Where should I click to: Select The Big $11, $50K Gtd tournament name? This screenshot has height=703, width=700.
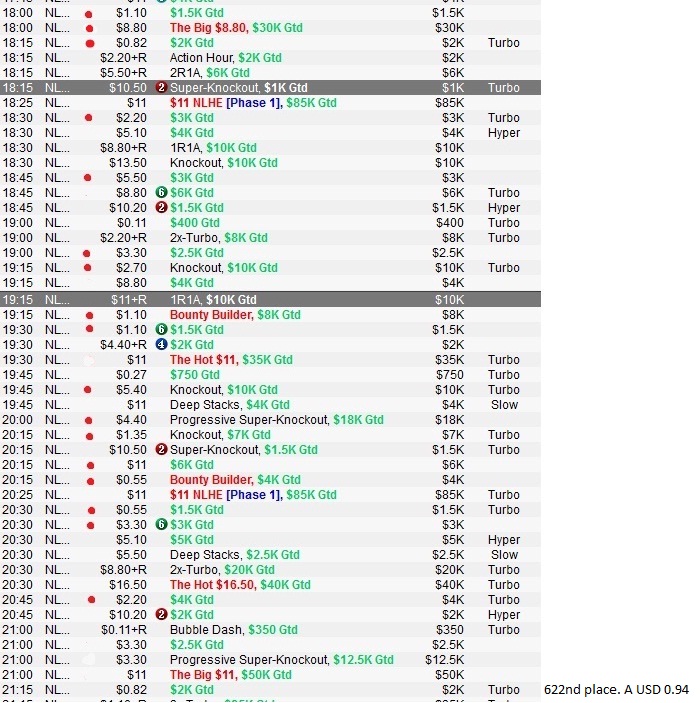click(x=230, y=674)
